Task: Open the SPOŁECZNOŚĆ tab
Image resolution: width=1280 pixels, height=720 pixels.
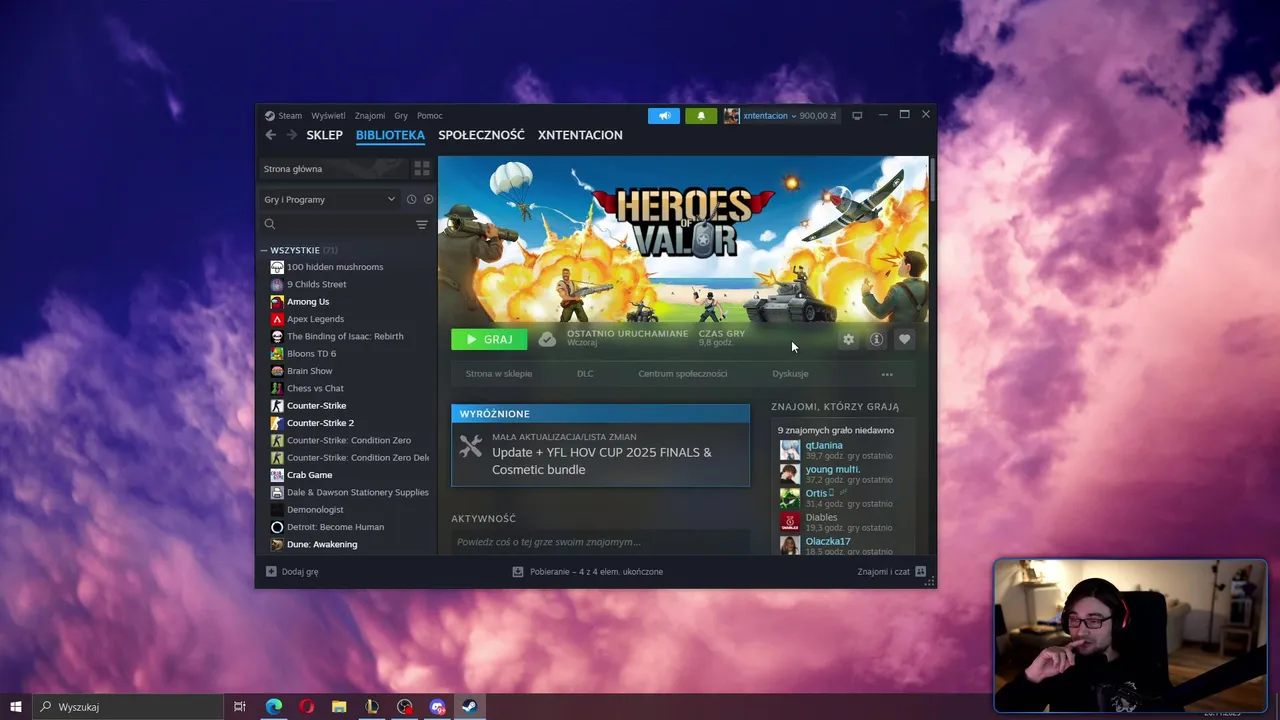Action: coord(481,135)
